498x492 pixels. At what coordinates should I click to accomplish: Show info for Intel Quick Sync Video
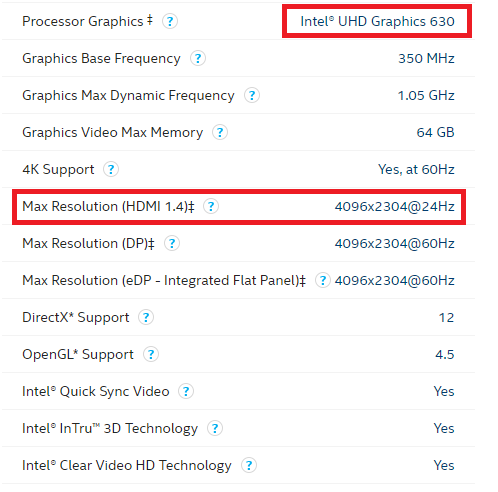click(x=186, y=392)
